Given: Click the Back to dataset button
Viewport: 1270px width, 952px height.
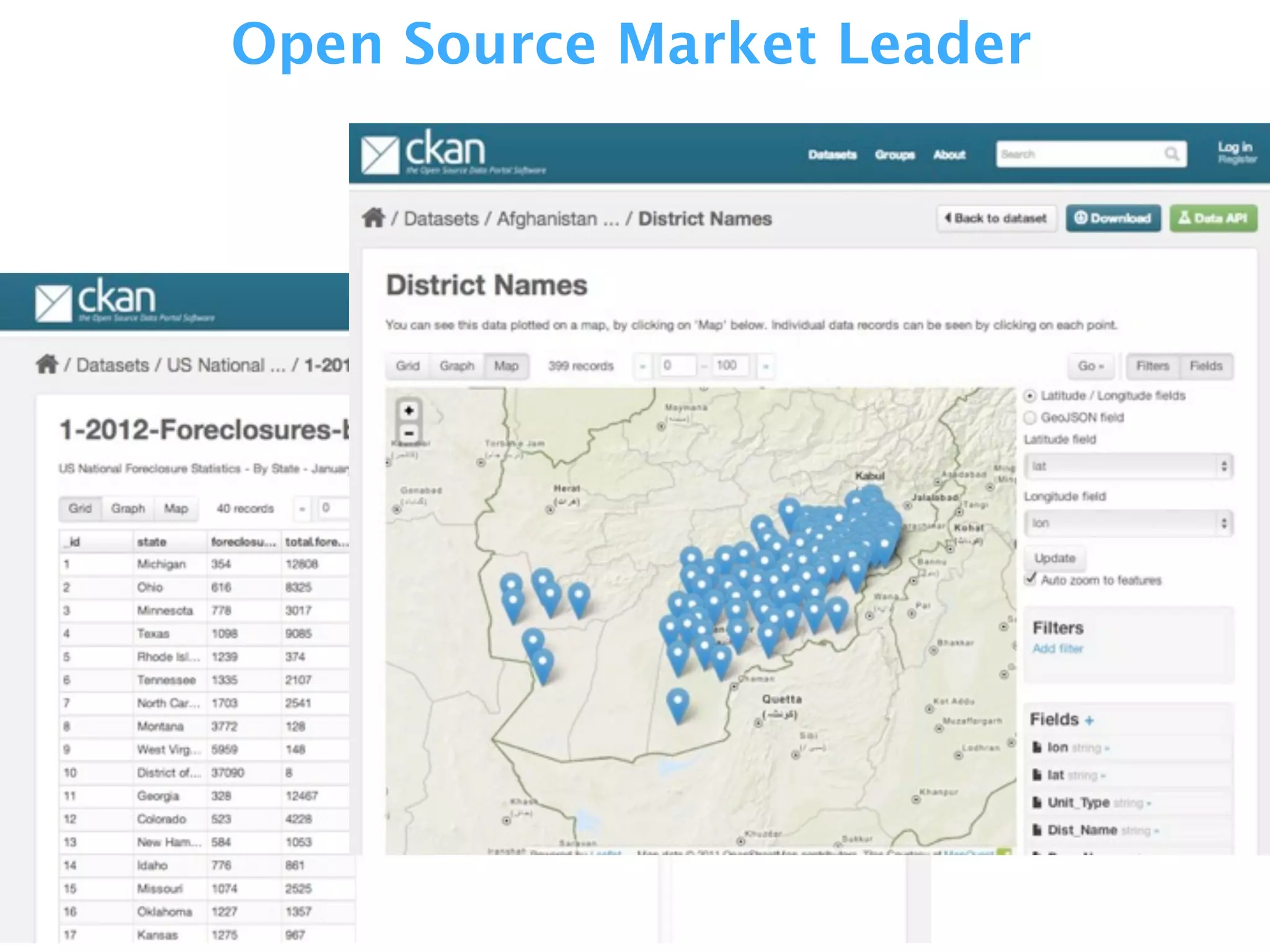Looking at the screenshot, I should pos(996,218).
